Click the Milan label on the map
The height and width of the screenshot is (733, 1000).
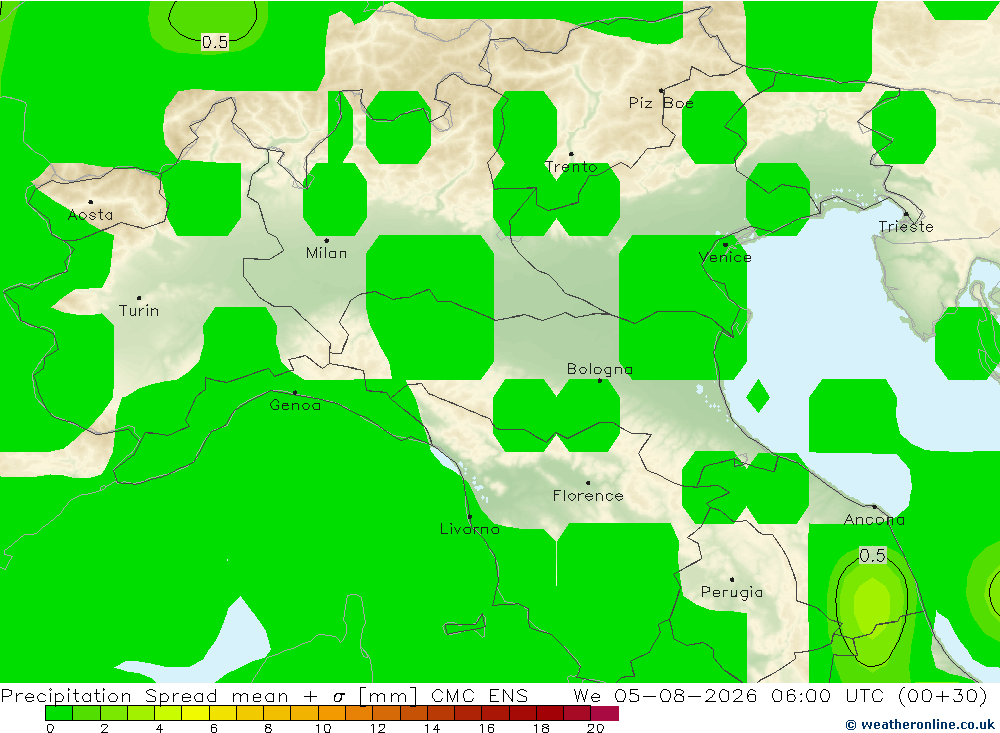coord(327,253)
